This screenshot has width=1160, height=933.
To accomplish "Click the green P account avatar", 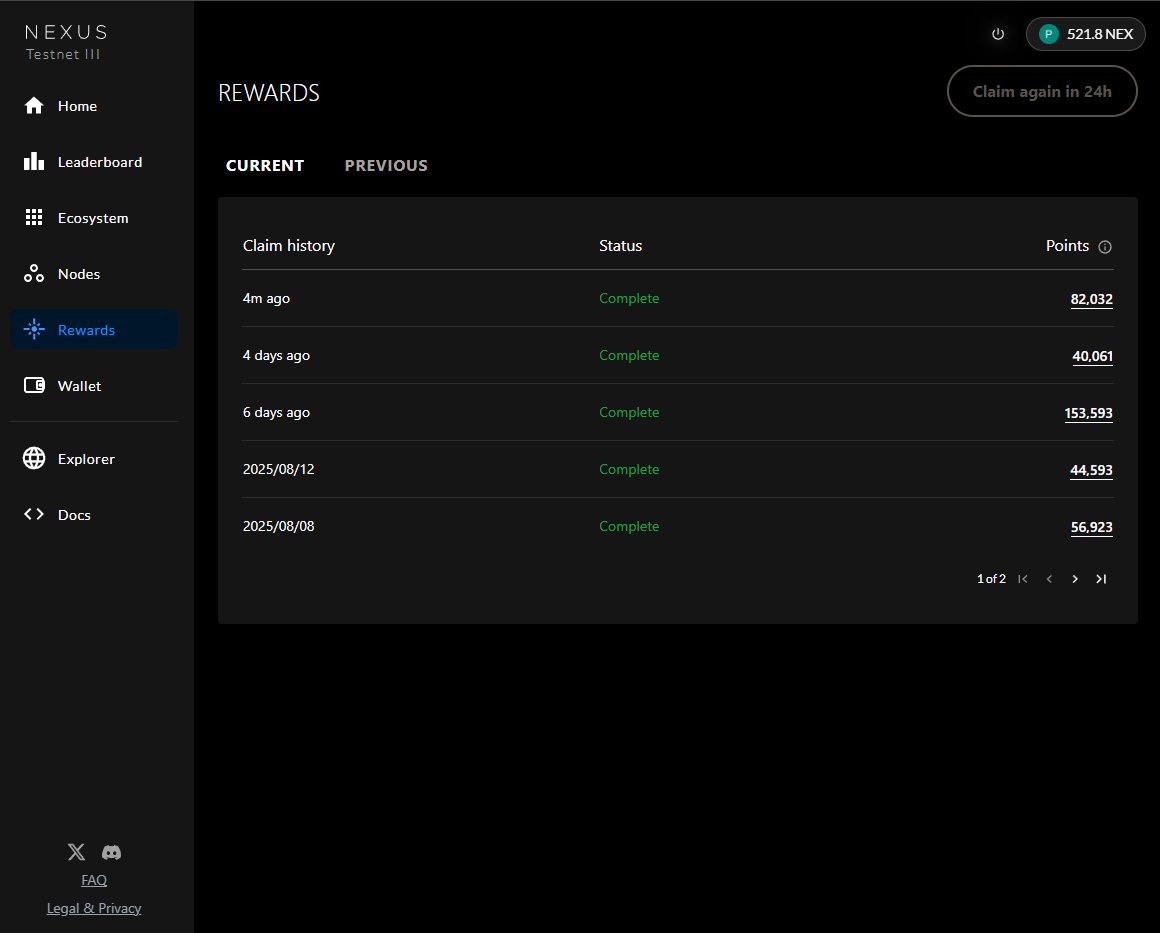I will [x=1048, y=34].
